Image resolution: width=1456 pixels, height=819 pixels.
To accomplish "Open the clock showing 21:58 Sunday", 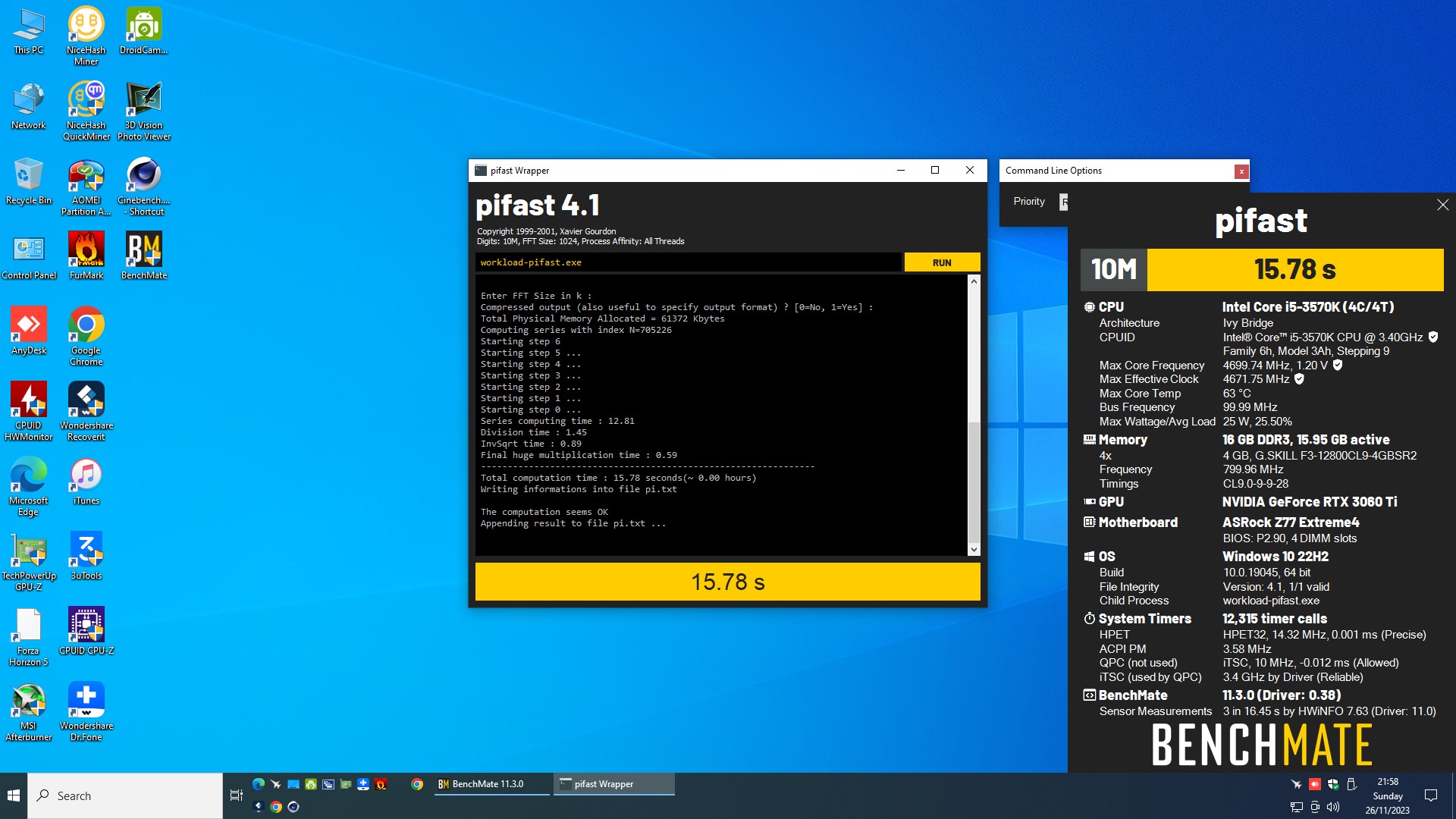I will 1387,795.
